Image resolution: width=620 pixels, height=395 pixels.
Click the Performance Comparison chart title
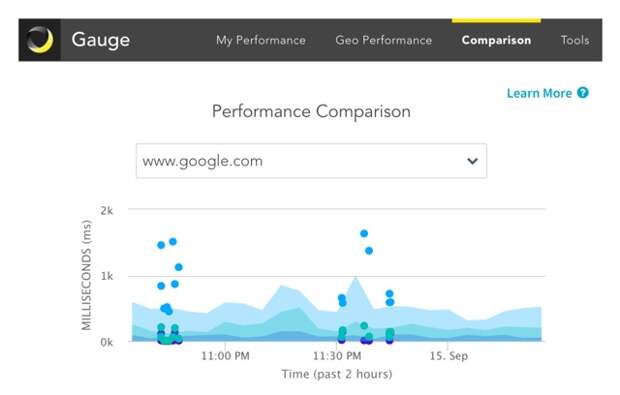[x=311, y=112]
